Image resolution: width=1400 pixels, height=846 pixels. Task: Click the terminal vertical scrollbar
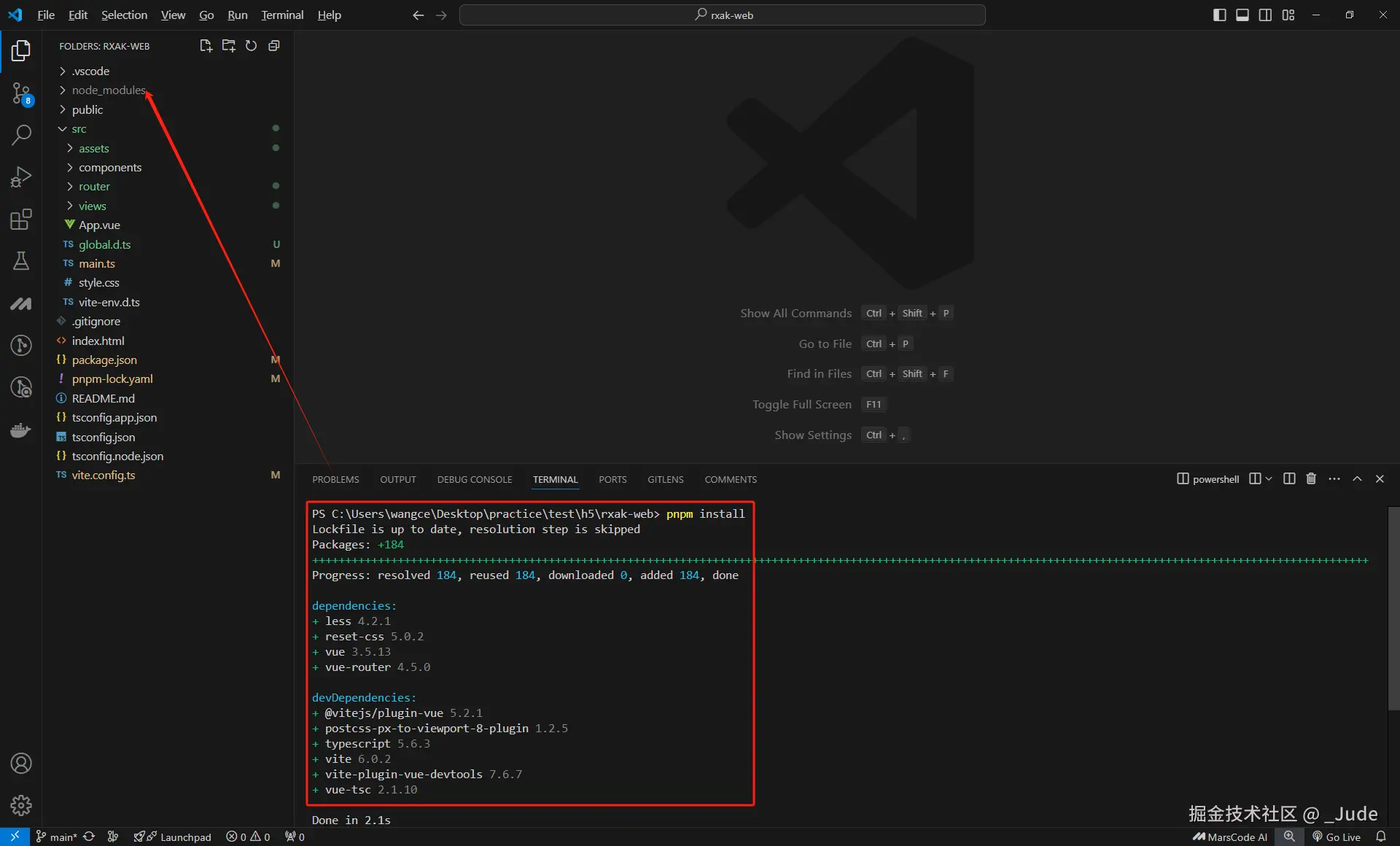1393,608
